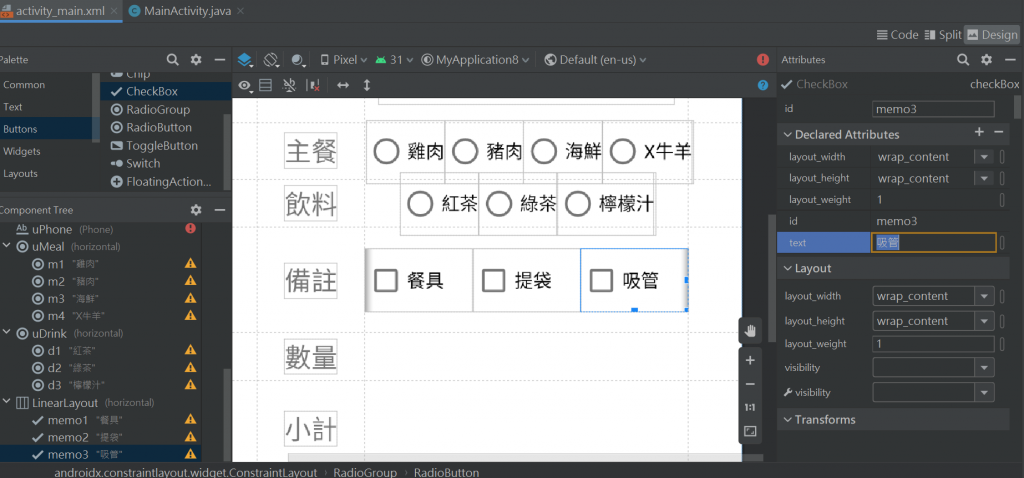Select the 綠茶 radio button
The height and width of the screenshot is (478, 1024).
(x=518, y=204)
